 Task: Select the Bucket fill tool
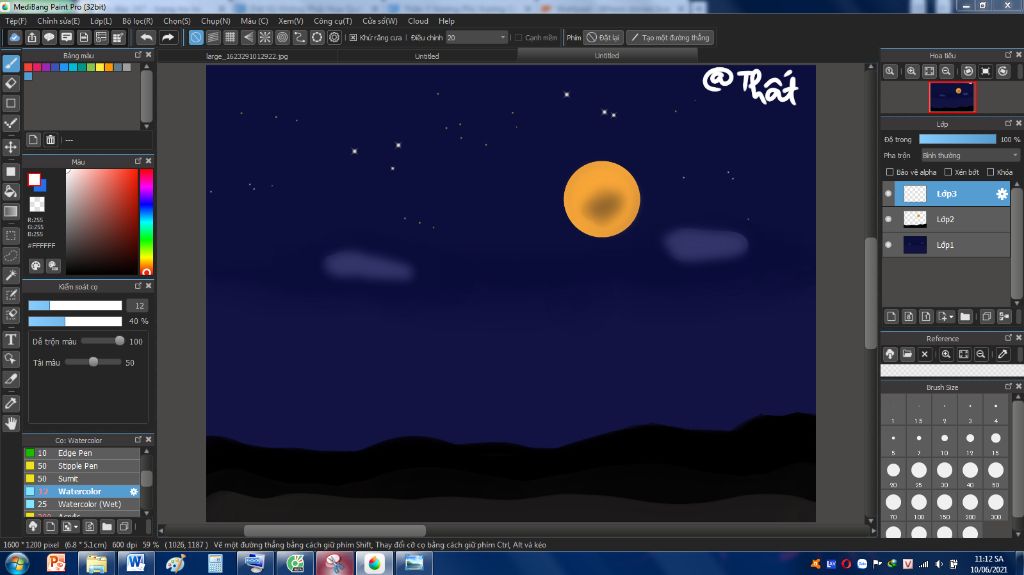click(x=11, y=191)
